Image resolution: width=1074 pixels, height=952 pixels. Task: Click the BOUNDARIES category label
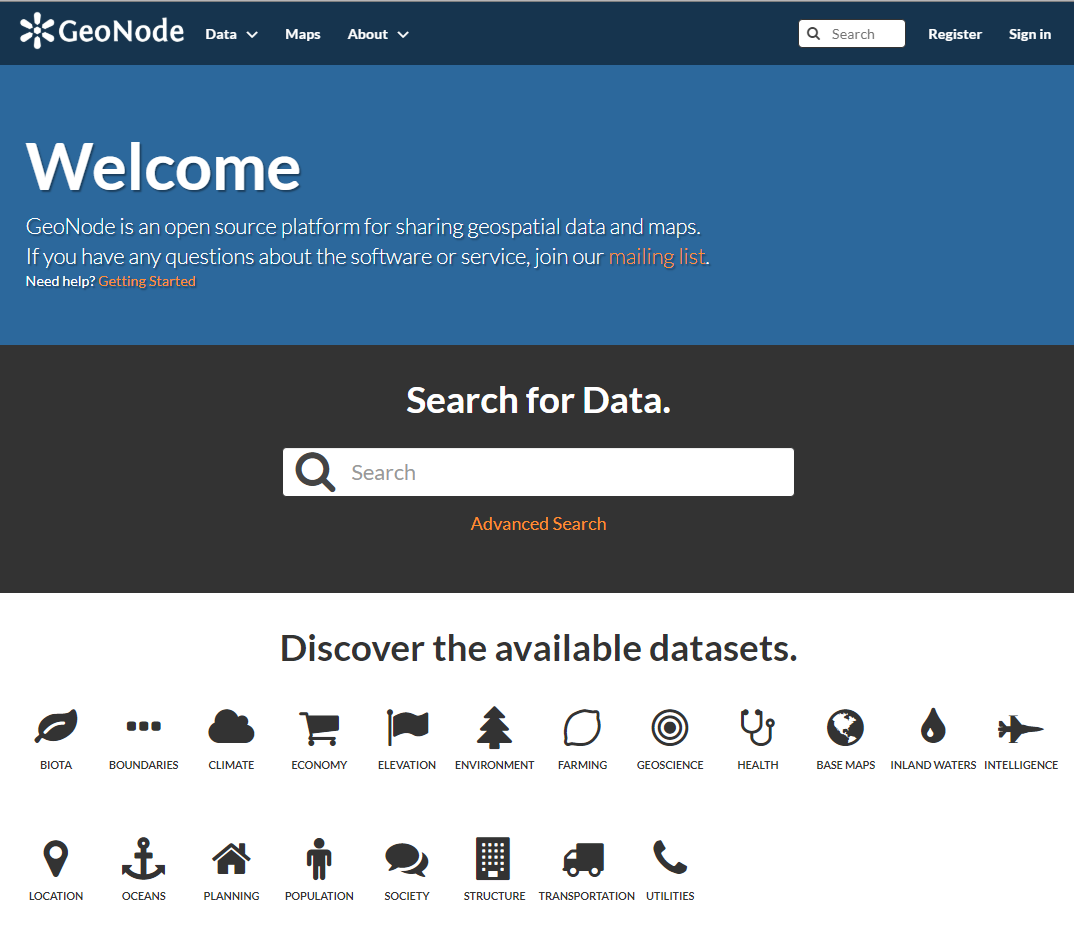144,765
